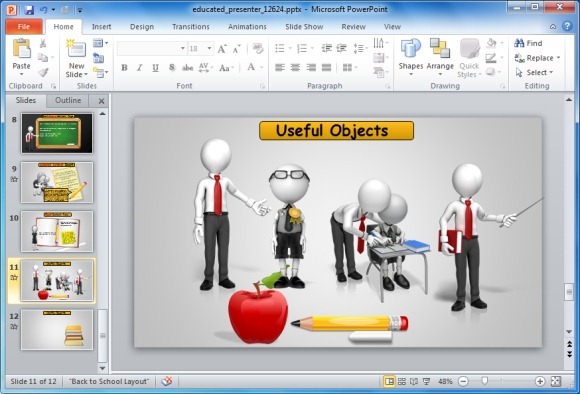Open the font name dropdown
The width and height of the screenshot is (580, 394).
click(183, 48)
